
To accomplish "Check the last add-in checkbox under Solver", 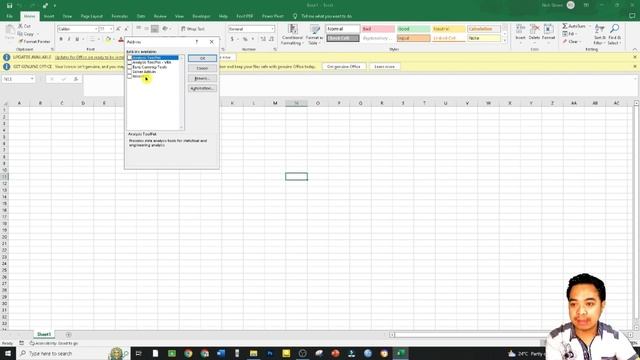I will pos(130,76).
